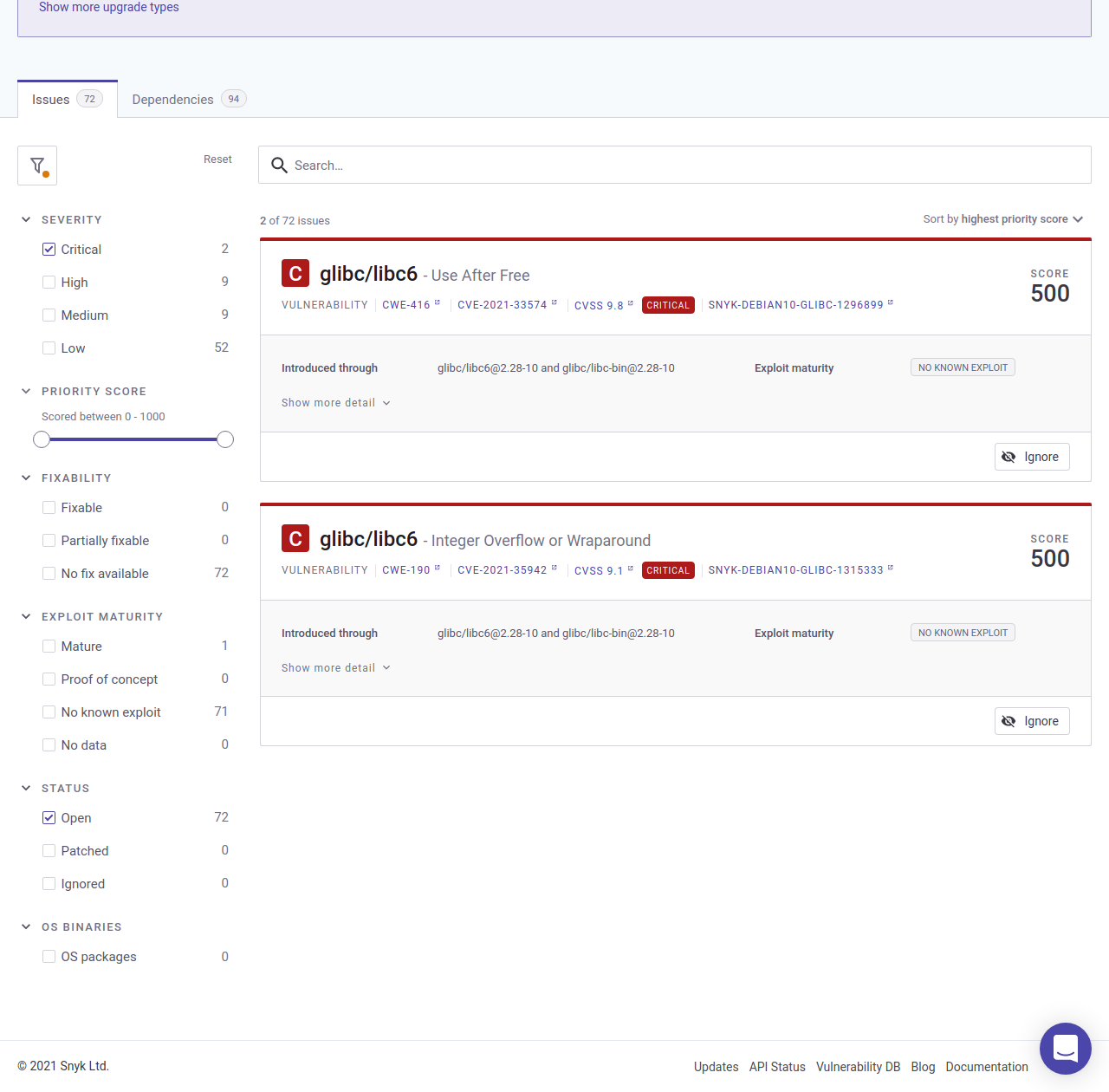1109x1092 pixels.
Task: Expand Show more detail for Use After Free
Action: (336, 403)
